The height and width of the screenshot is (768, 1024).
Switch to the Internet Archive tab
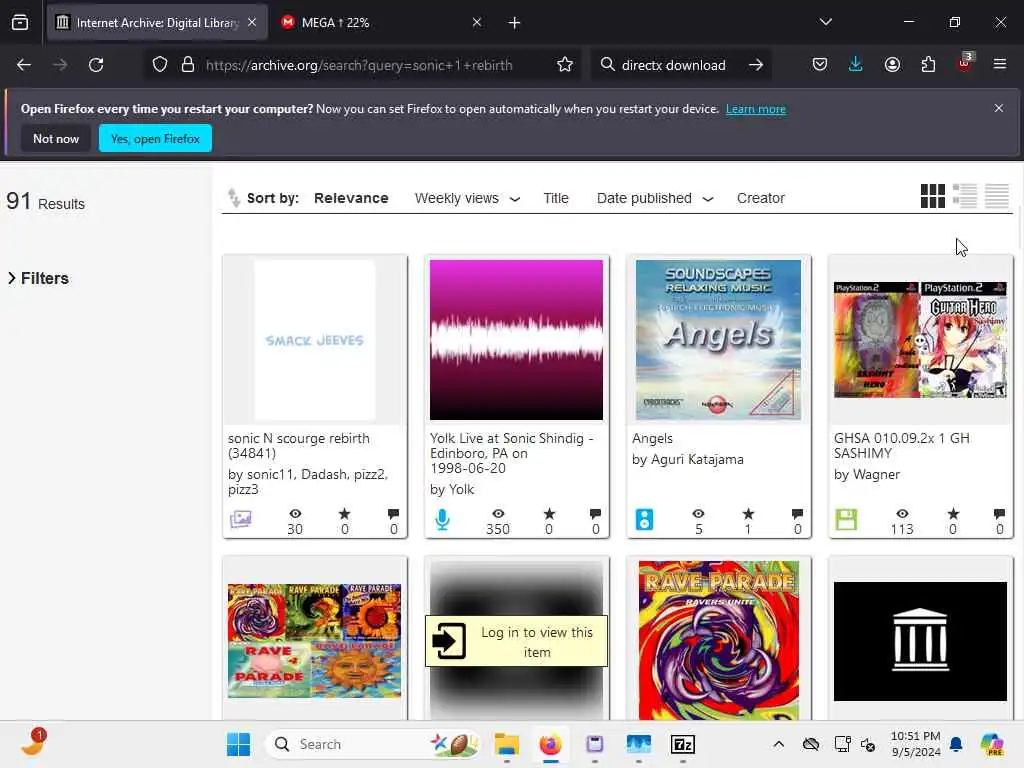[157, 23]
